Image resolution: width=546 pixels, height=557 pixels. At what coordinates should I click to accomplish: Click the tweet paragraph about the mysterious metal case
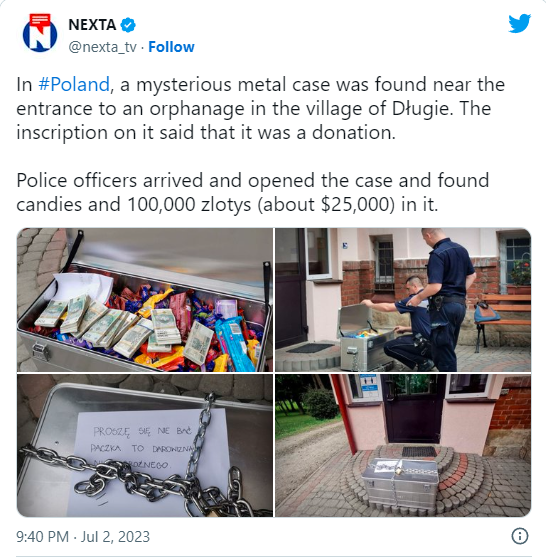[260, 108]
